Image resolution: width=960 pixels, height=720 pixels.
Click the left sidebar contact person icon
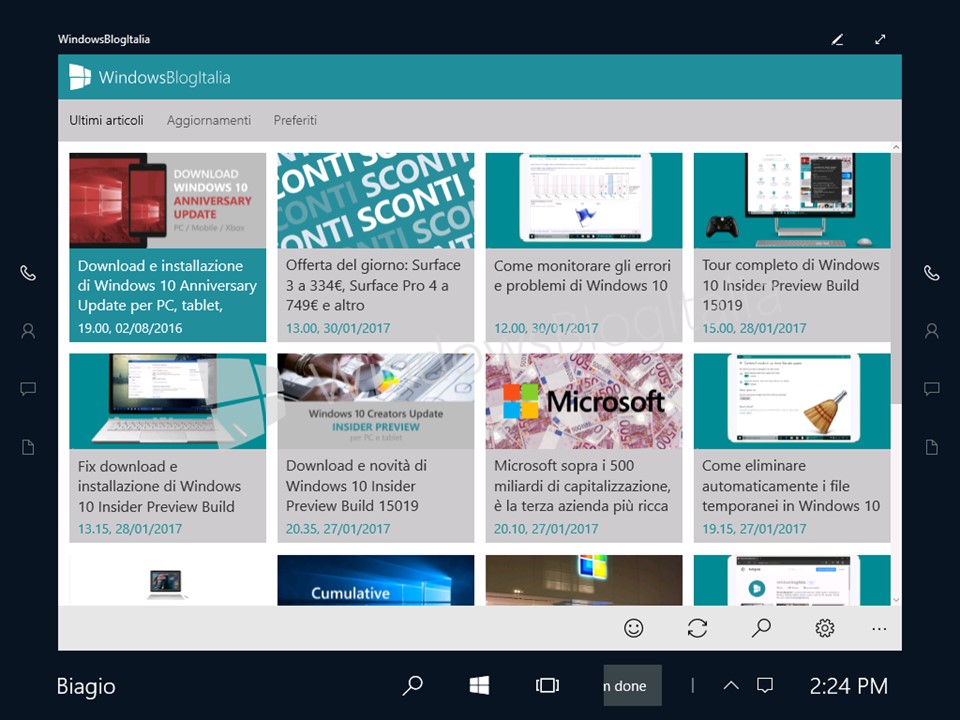tap(28, 331)
